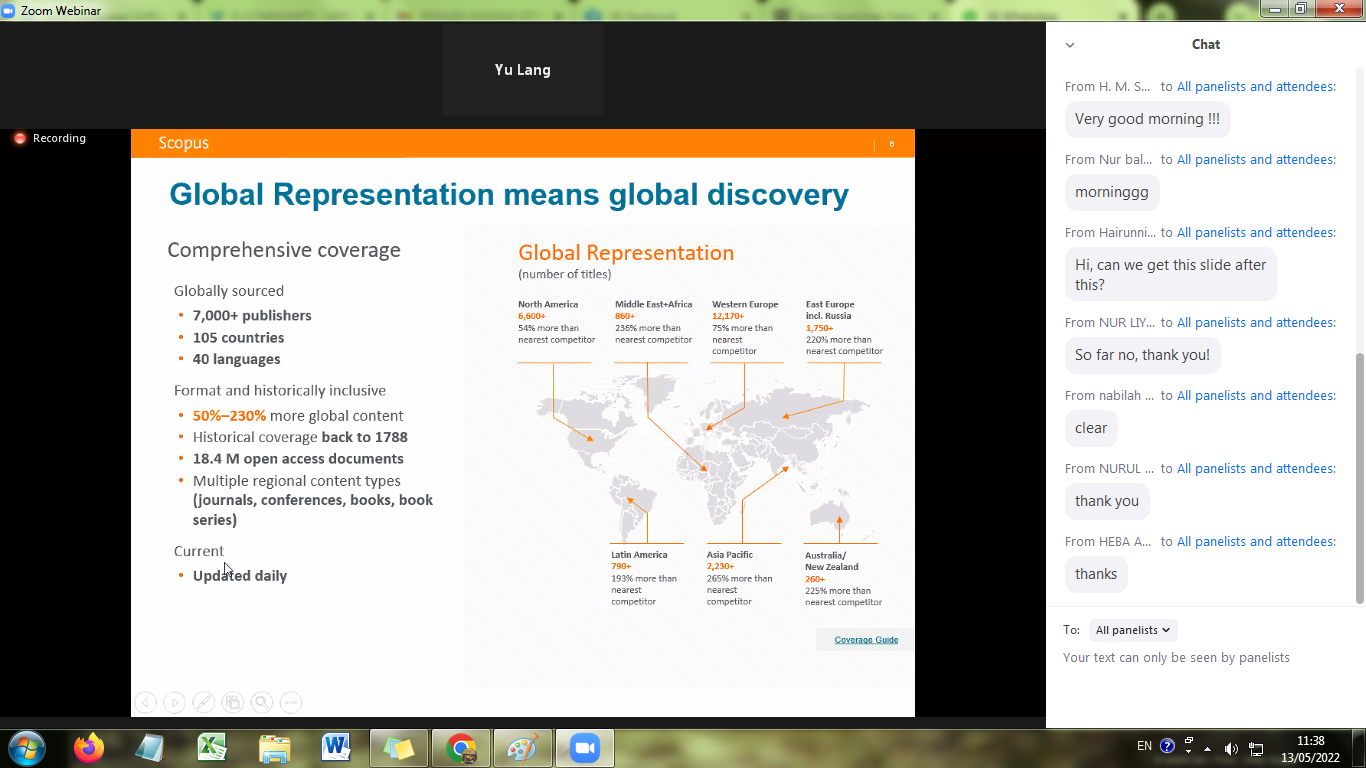
Task: Click the blue help icon in system tray
Action: pos(1167,746)
